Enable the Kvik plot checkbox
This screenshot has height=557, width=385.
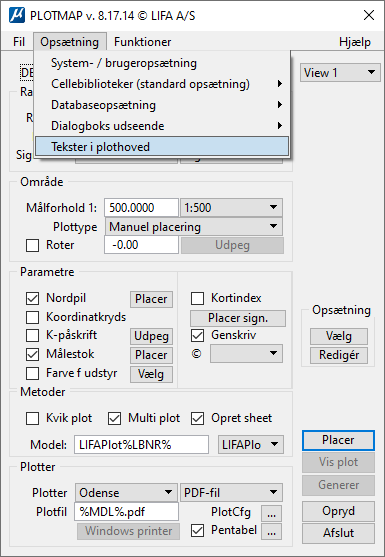pos(32,418)
